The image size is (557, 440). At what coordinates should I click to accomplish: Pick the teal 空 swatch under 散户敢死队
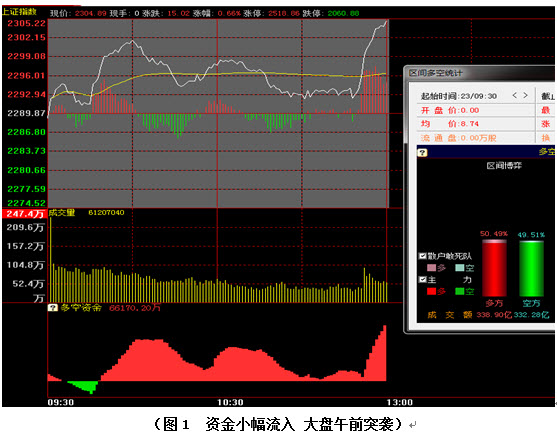pos(460,267)
